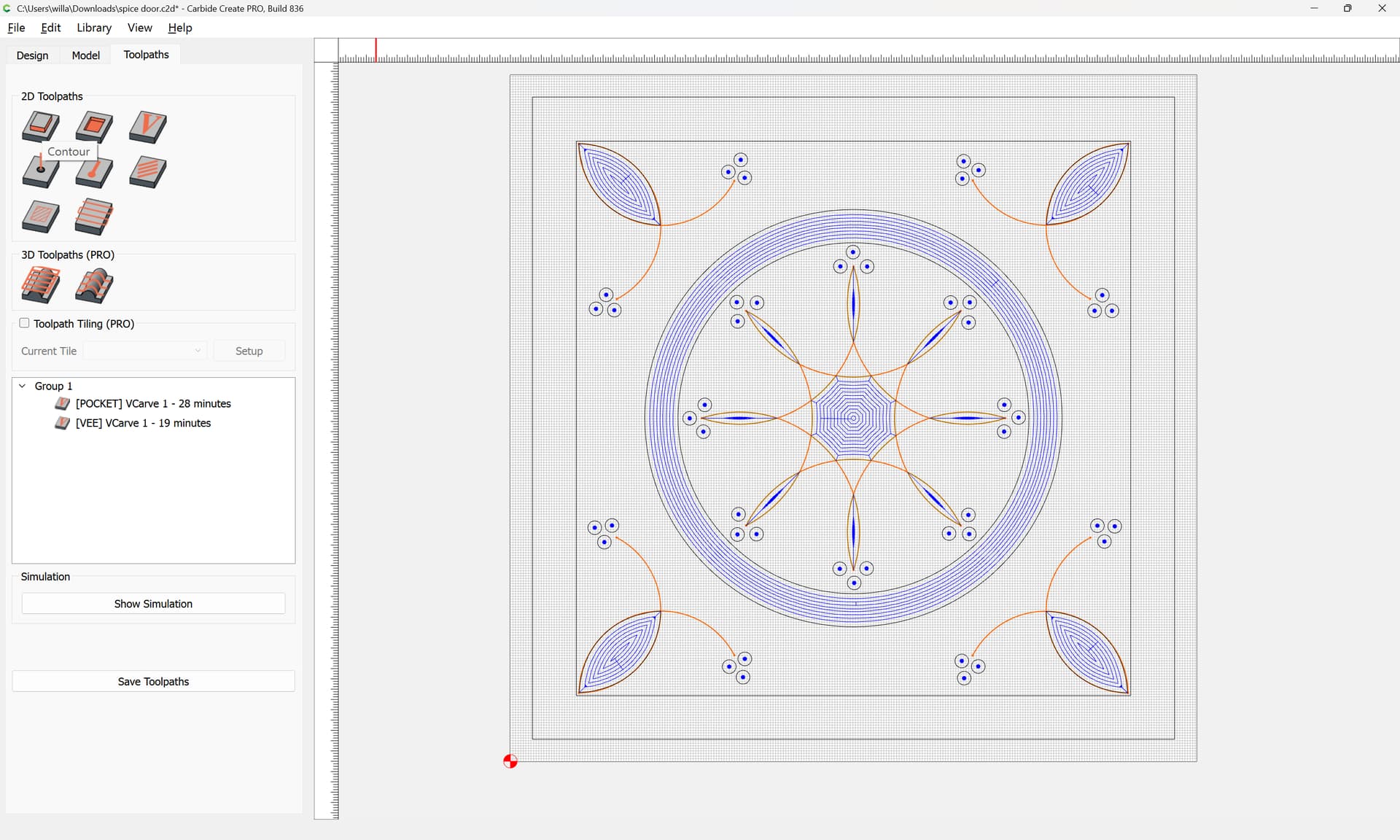Image resolution: width=1400 pixels, height=840 pixels.
Task: Enable the Toolpath Tiling (PRO) checkbox
Action: click(24, 323)
